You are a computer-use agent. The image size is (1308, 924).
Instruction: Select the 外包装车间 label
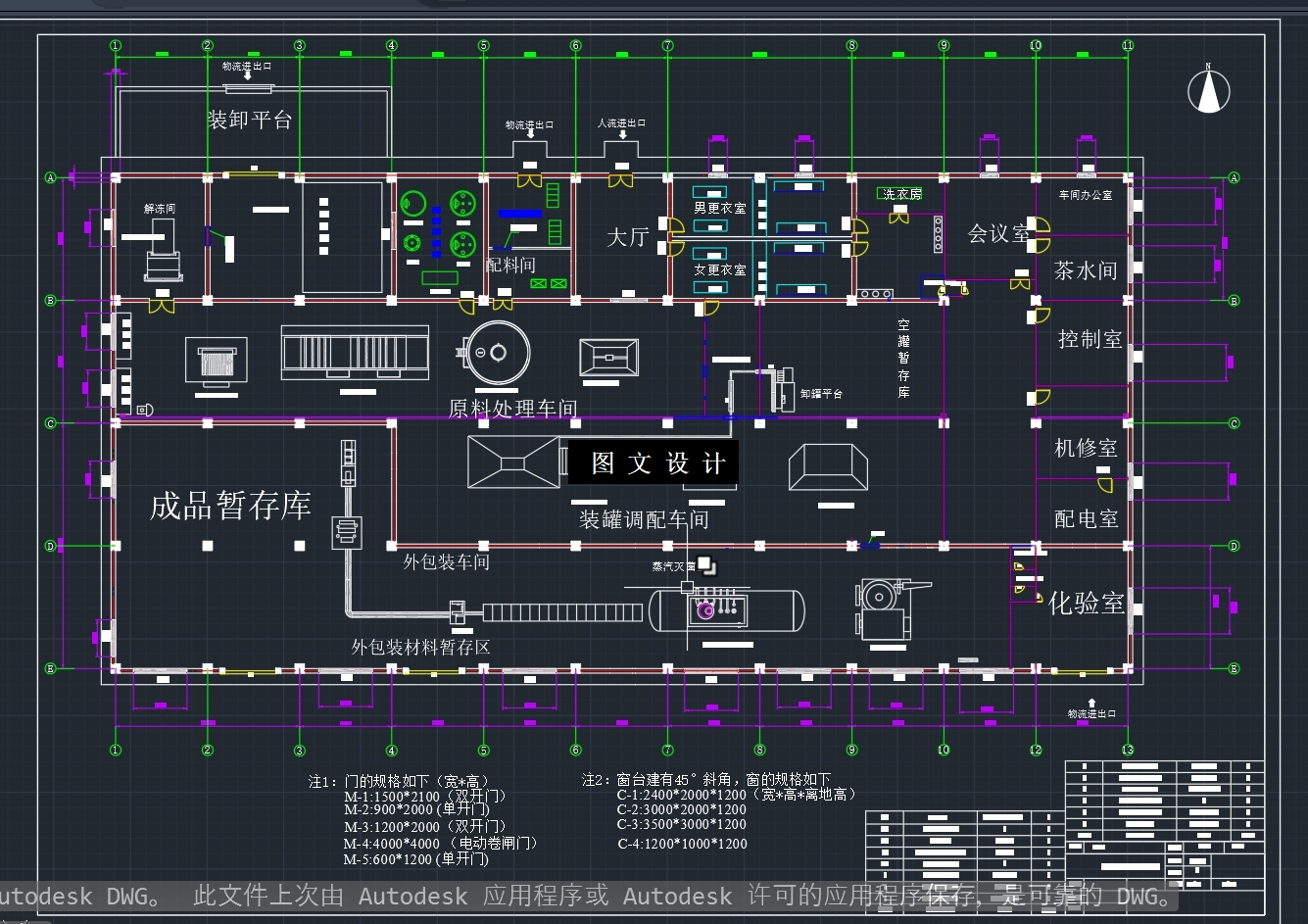point(447,561)
